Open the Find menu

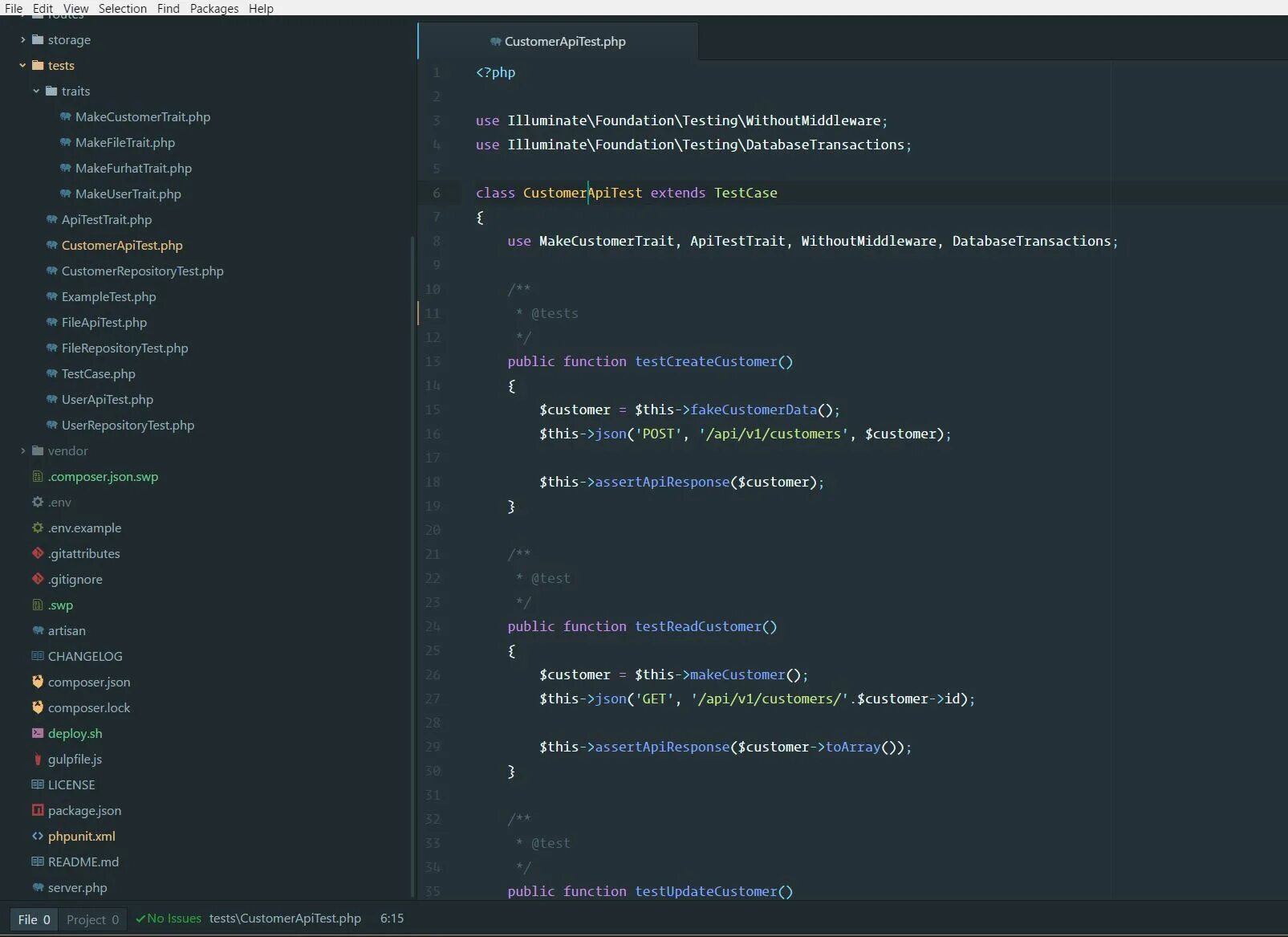(169, 8)
